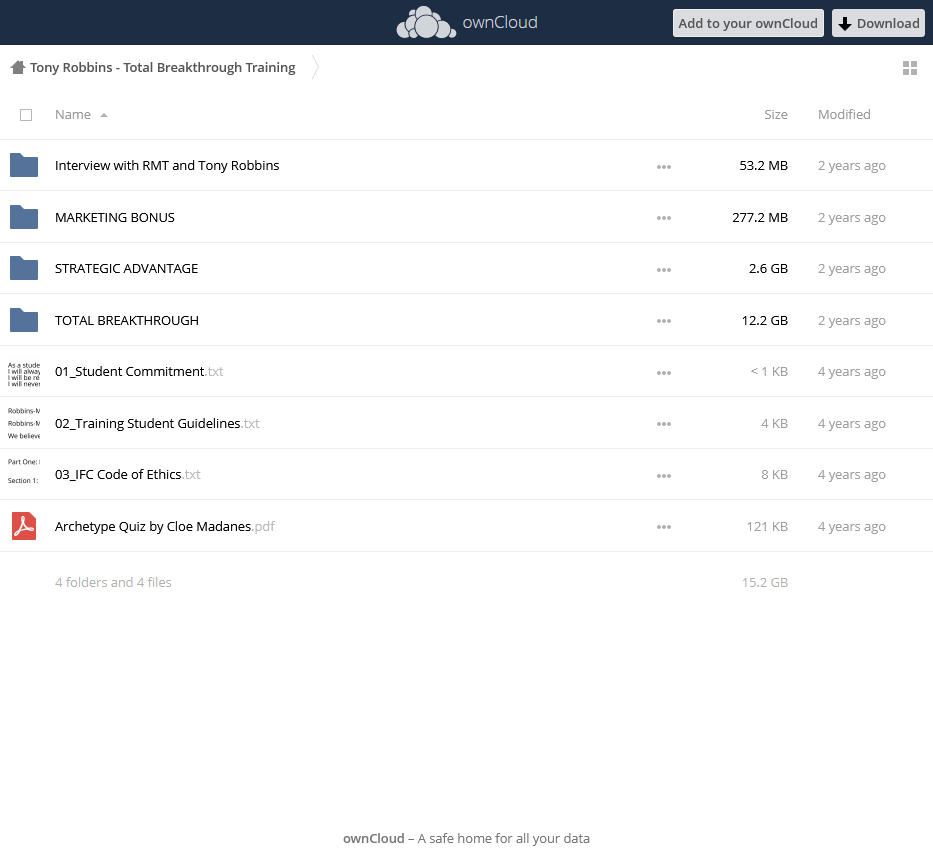The image size is (933, 868).
Task: Click modified date of TOTAL BREAKTHROUGH row
Action: [x=851, y=320]
